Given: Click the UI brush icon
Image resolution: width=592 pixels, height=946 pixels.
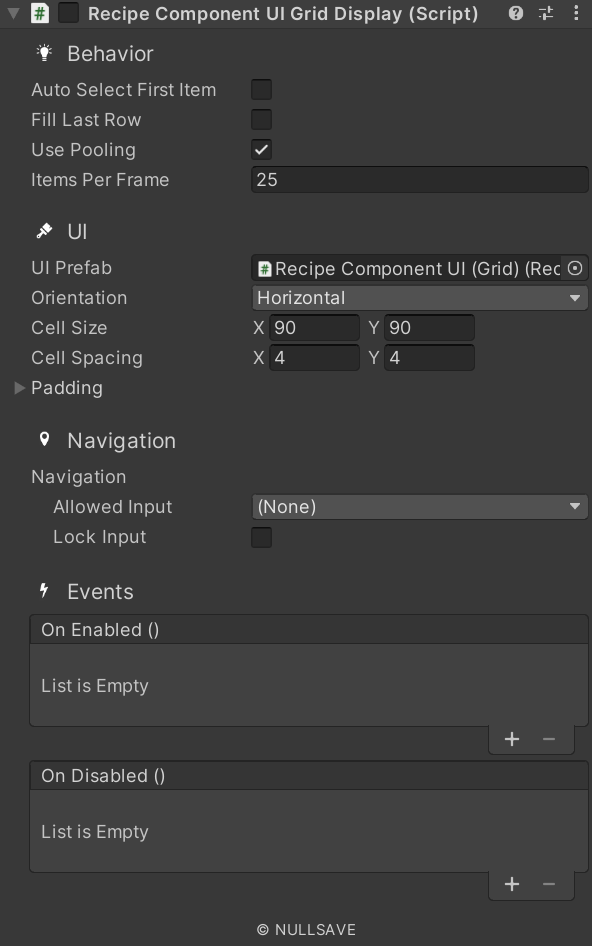Looking at the screenshot, I should click(x=44, y=231).
